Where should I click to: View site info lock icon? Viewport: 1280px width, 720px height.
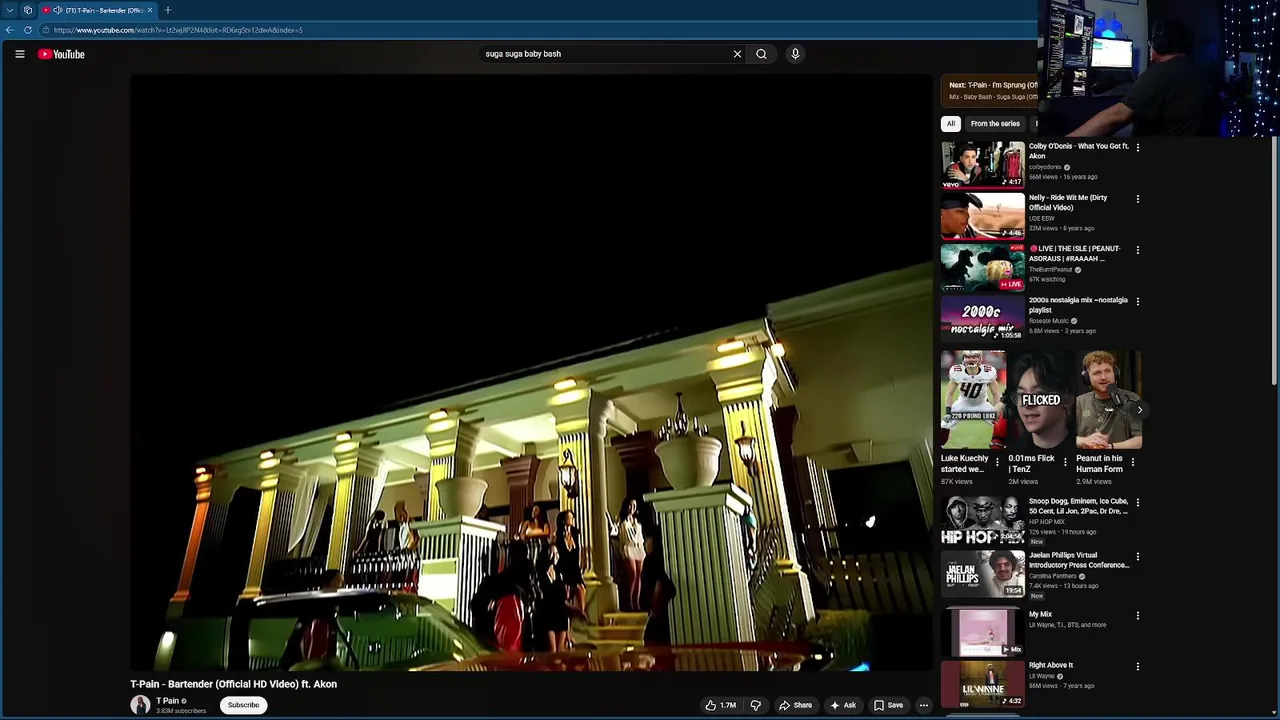pyautogui.click(x=46, y=30)
